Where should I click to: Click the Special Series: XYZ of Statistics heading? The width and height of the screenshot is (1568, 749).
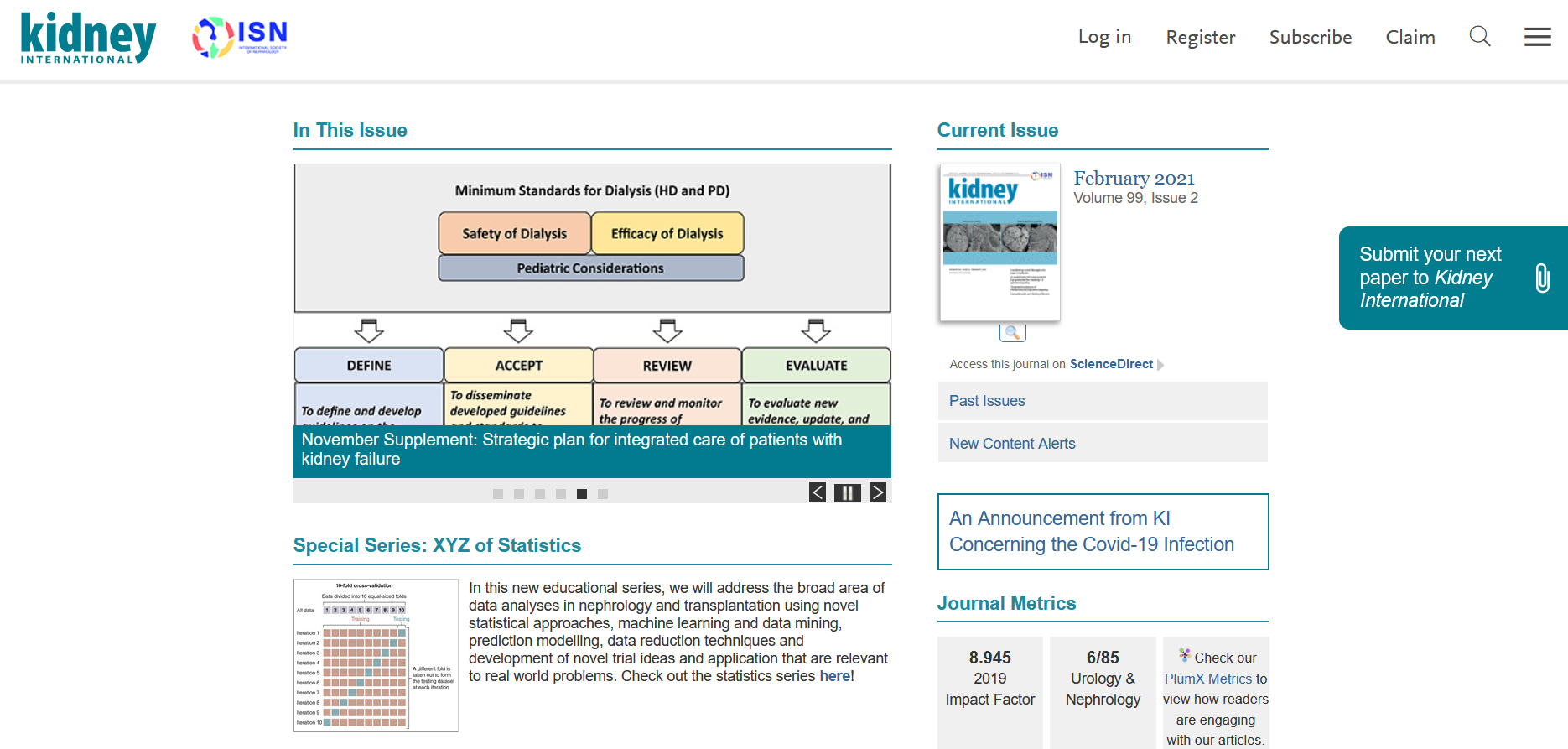[437, 545]
